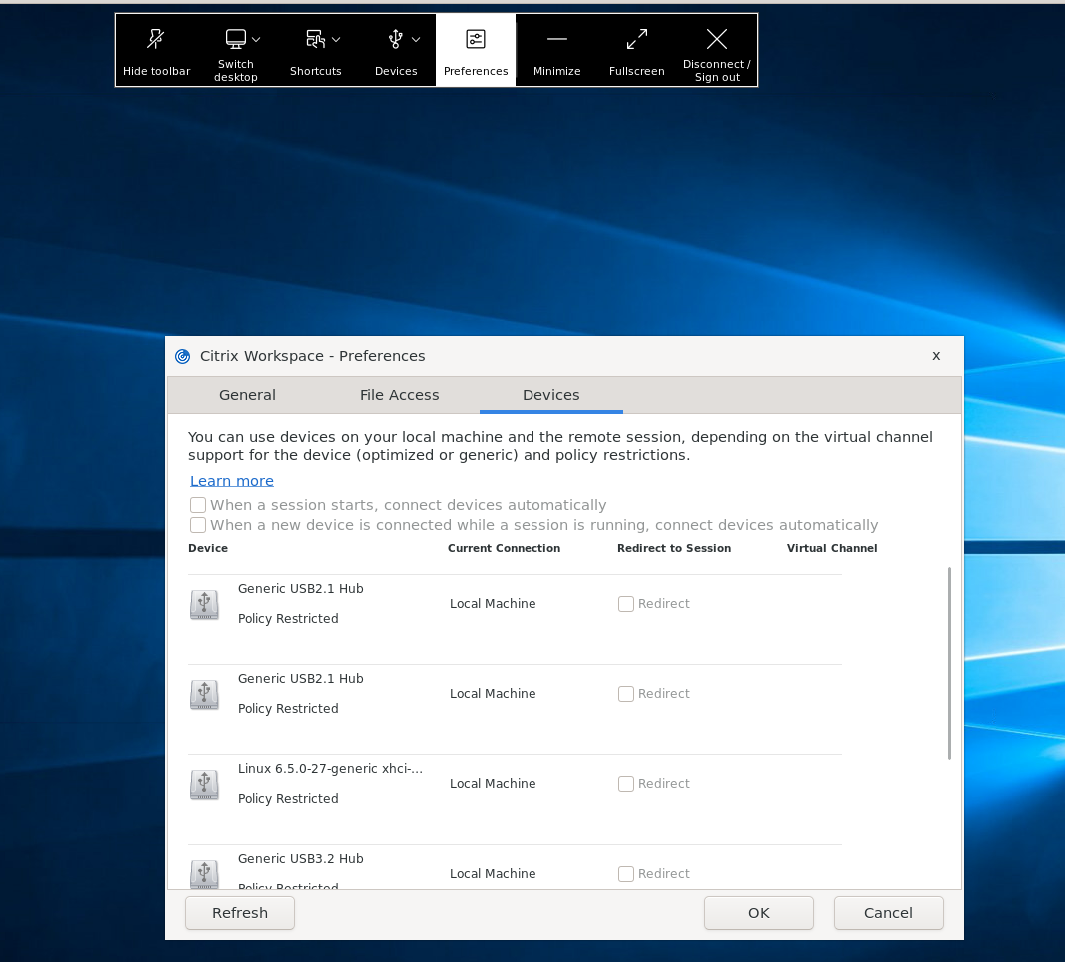Select the first Generic USB2.1 Hub device icon

pyautogui.click(x=204, y=604)
